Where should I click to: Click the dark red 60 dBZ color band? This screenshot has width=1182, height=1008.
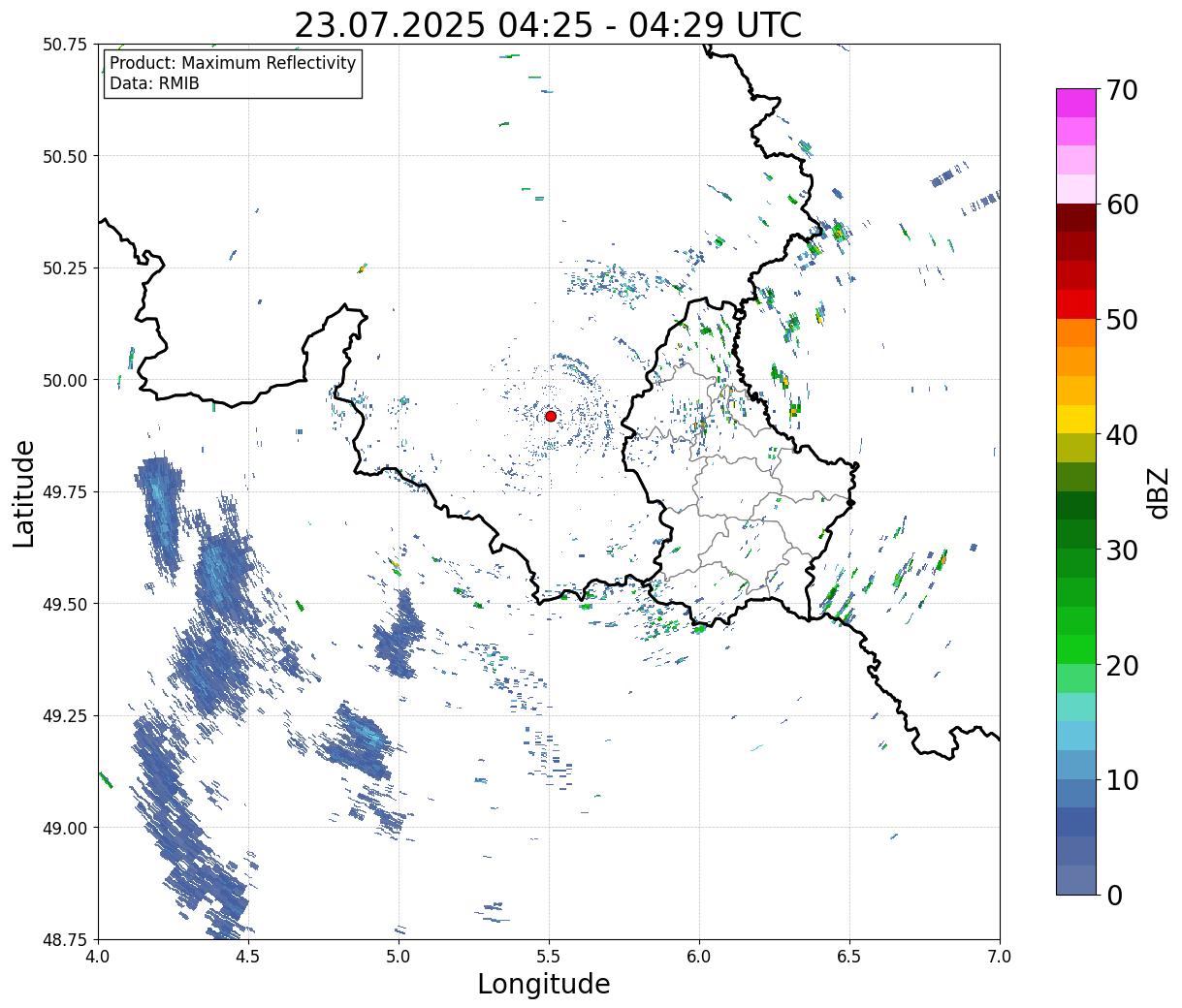pos(1076,217)
